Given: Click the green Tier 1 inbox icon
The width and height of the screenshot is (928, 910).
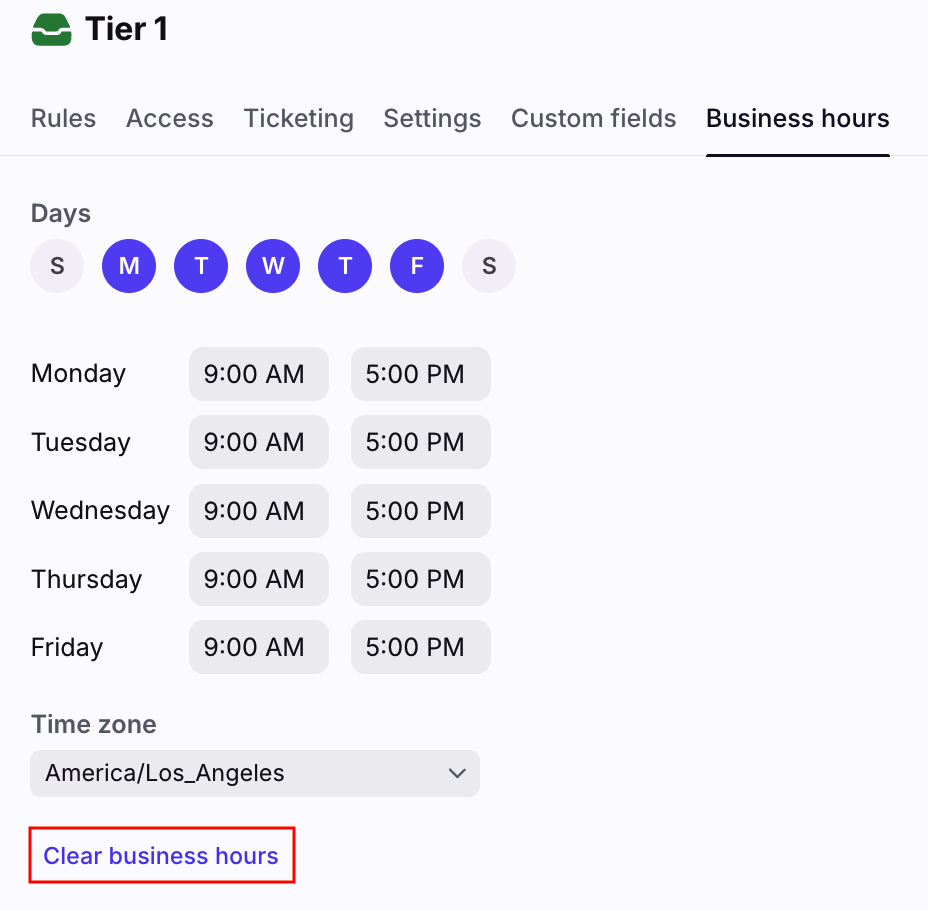Looking at the screenshot, I should (x=51, y=30).
